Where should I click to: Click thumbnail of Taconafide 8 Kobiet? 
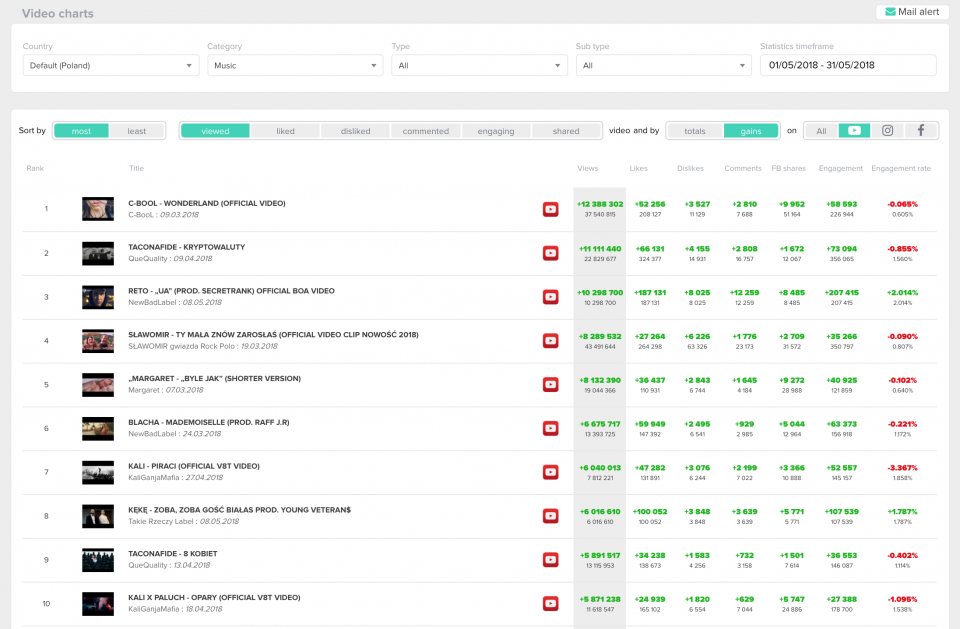(98, 560)
